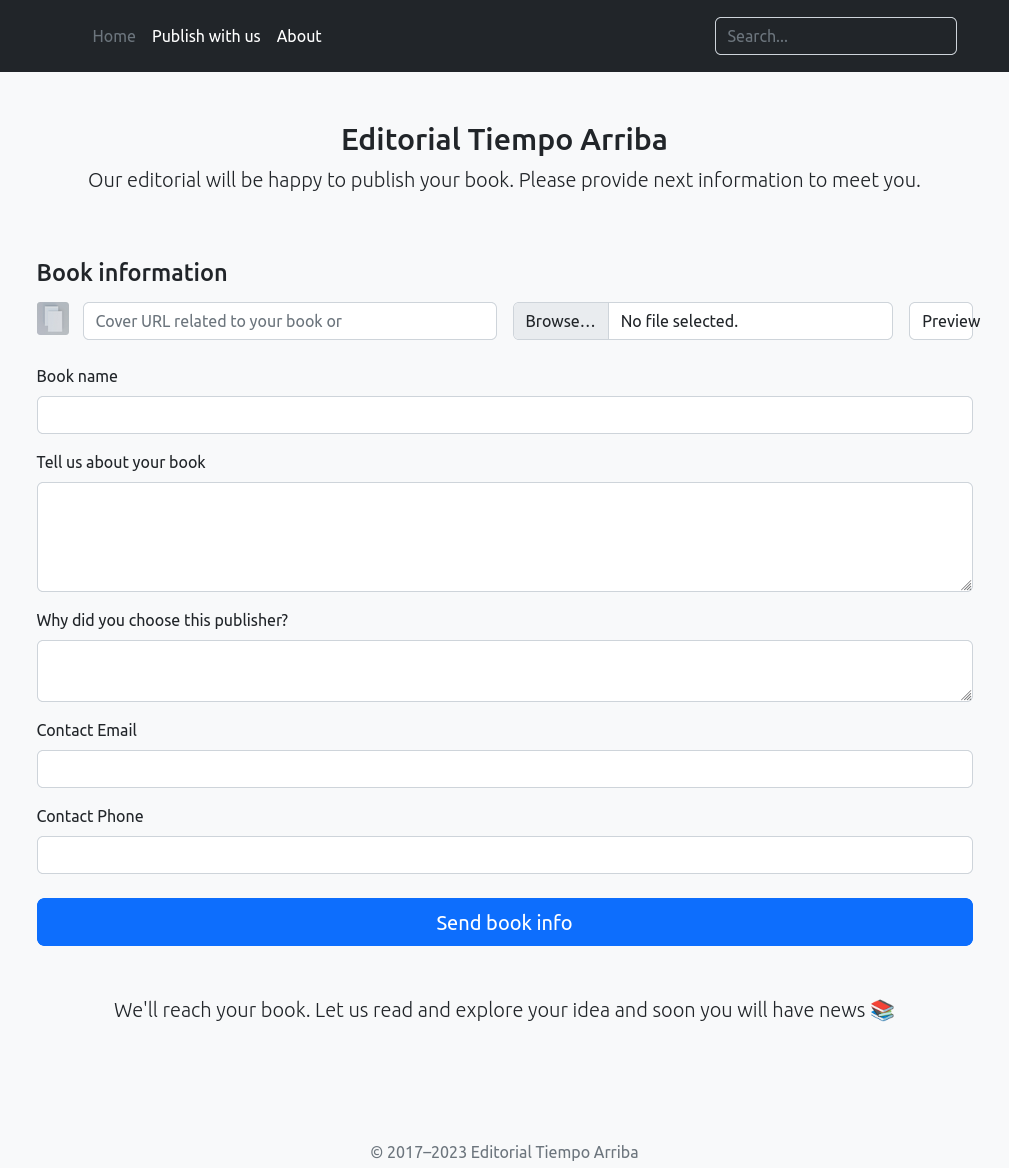
Task: Click the publisher reason textarea resize handle
Action: [x=966, y=695]
